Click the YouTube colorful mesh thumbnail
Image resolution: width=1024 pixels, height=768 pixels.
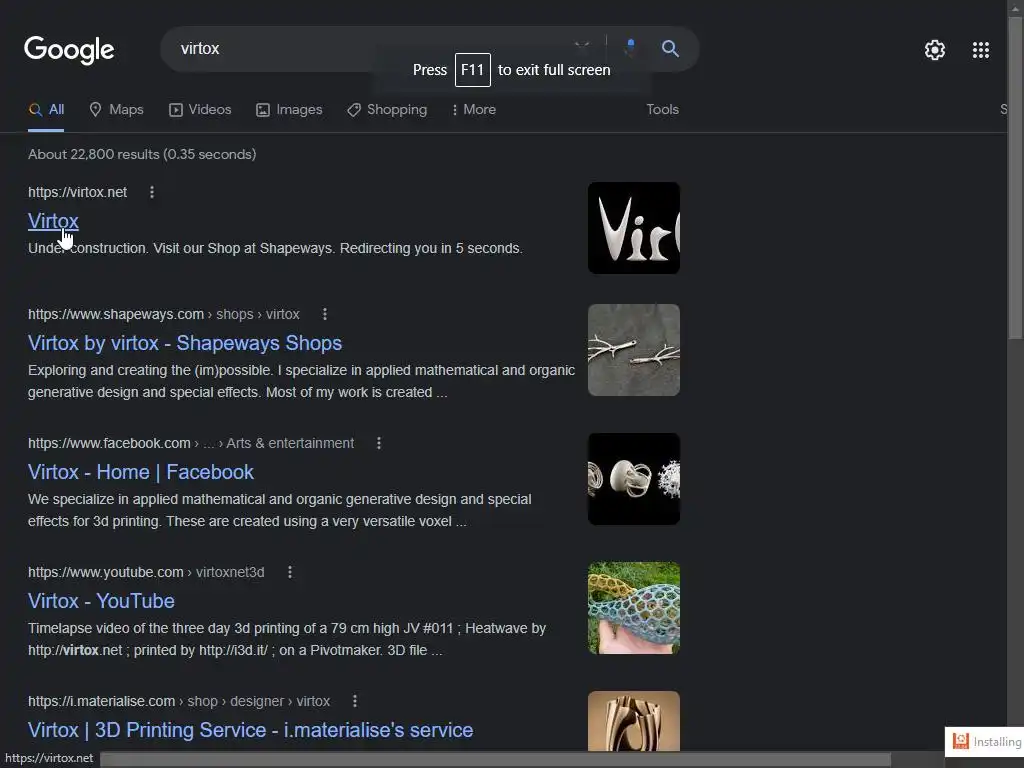pyautogui.click(x=633, y=608)
